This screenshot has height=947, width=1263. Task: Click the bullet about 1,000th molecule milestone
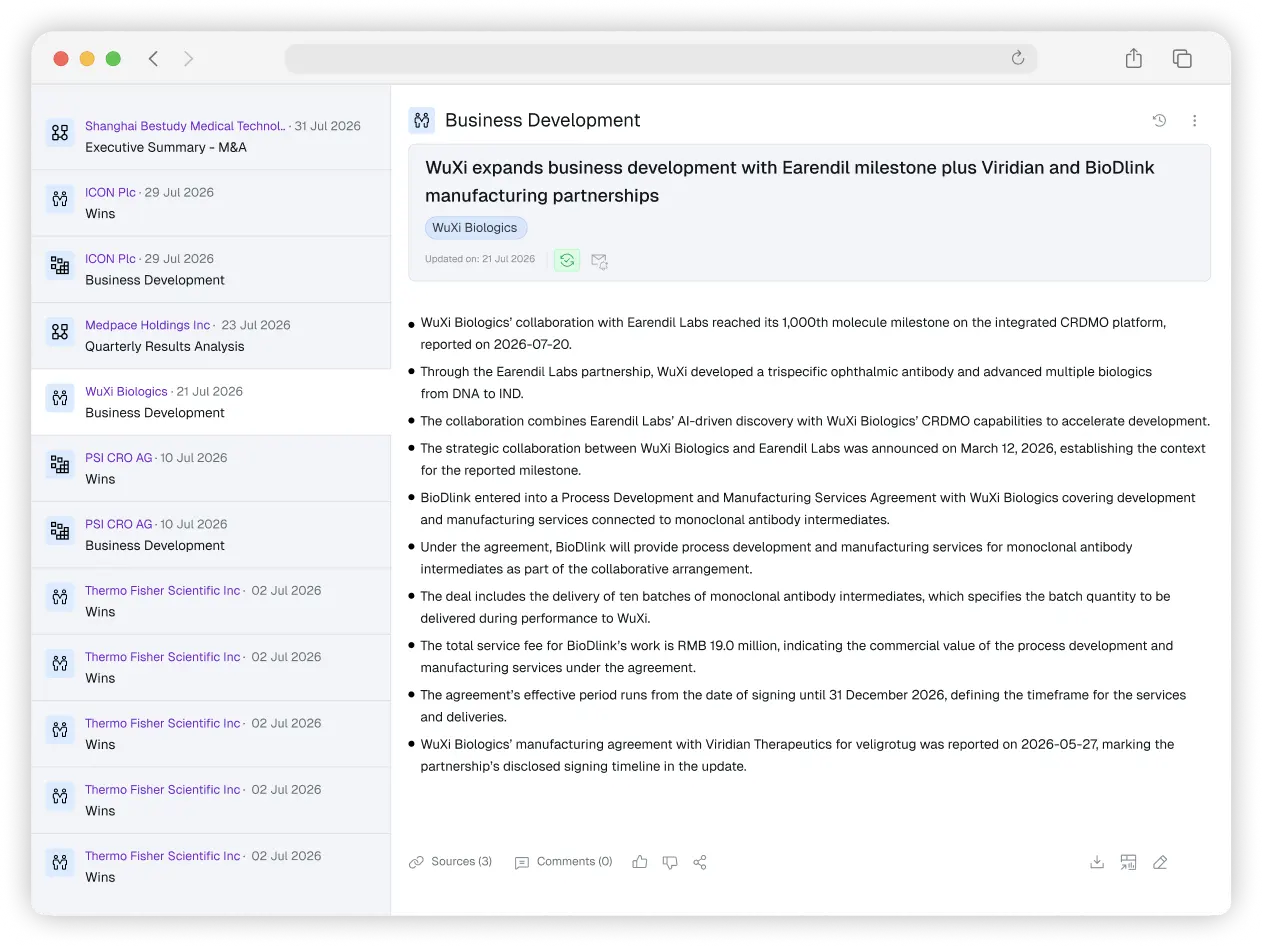(793, 333)
